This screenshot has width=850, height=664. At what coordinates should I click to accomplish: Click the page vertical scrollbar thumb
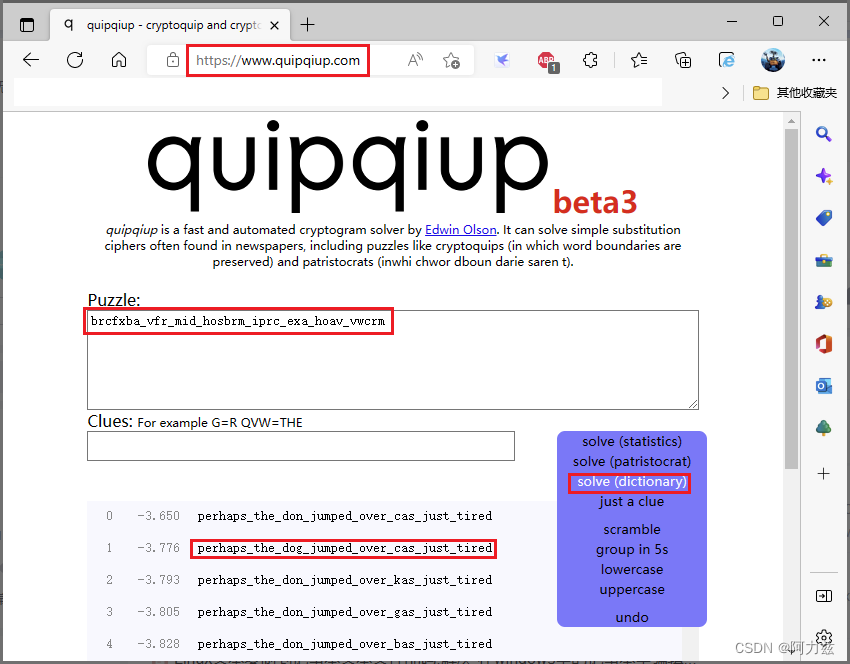coord(791,298)
